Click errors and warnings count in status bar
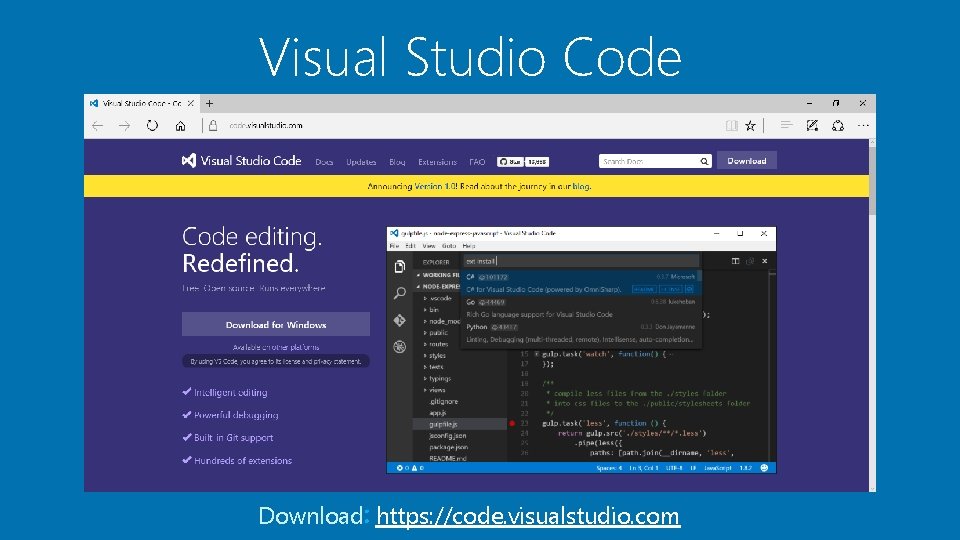 click(x=410, y=468)
